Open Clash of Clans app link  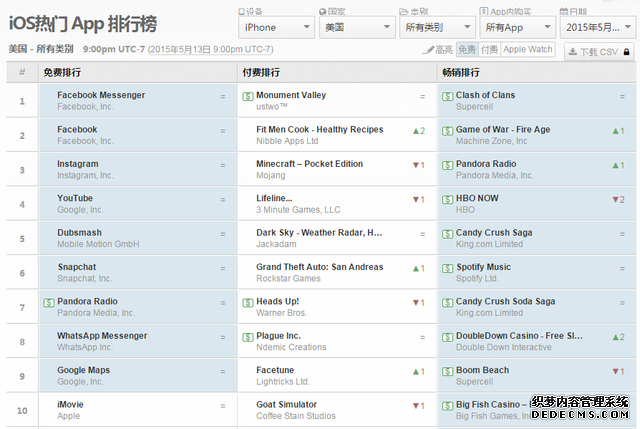[485, 95]
